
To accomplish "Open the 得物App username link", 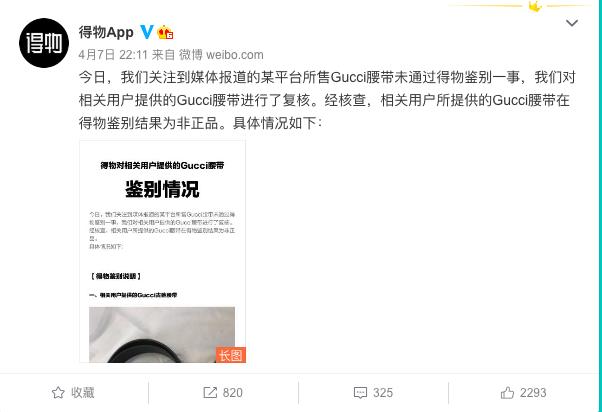I will point(106,32).
